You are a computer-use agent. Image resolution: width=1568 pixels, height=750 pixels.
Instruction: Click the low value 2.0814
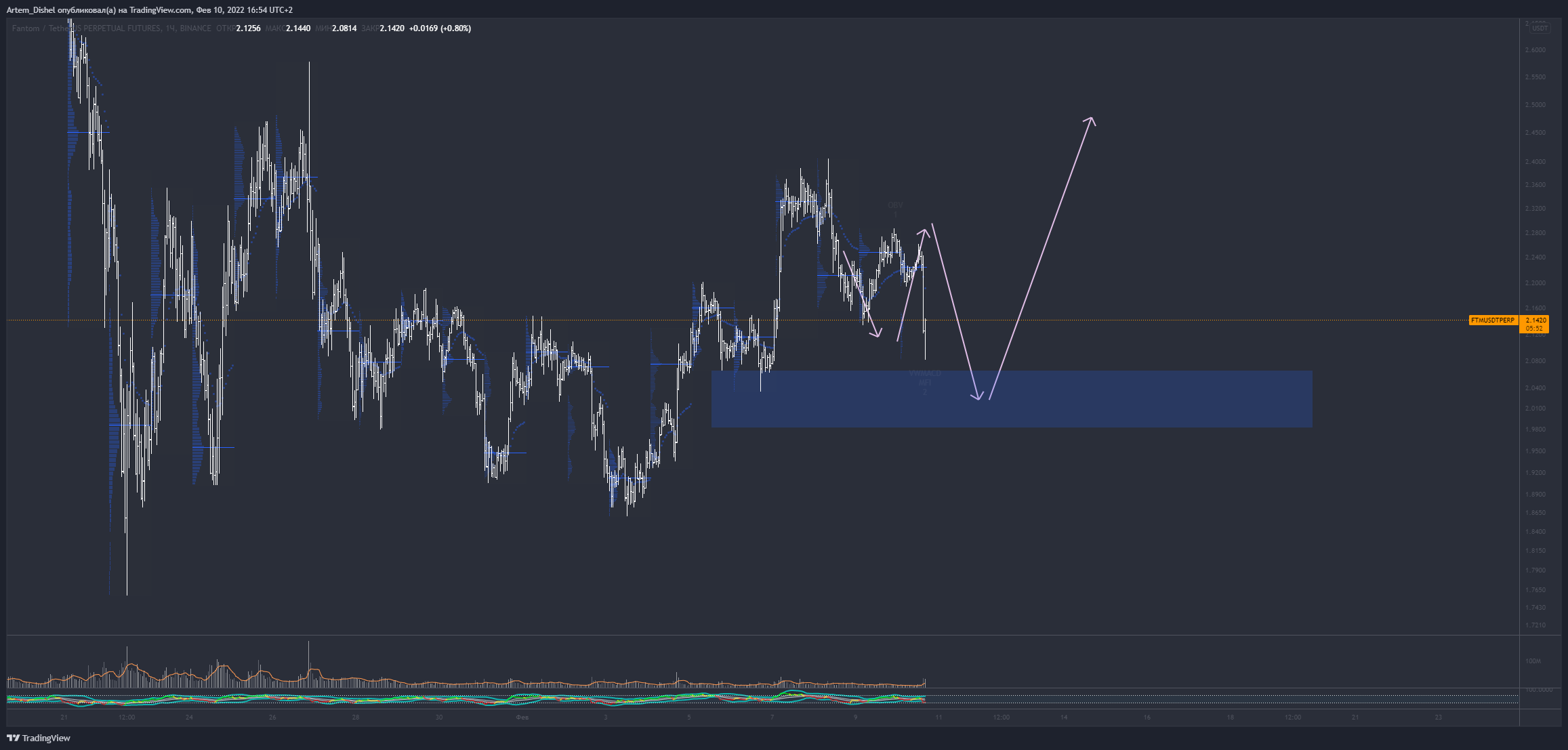[344, 28]
